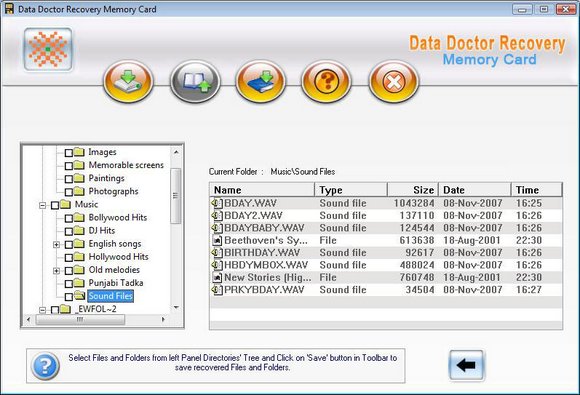The width and height of the screenshot is (580, 395).
Task: Click the Images folder icon
Action: click(x=79, y=152)
